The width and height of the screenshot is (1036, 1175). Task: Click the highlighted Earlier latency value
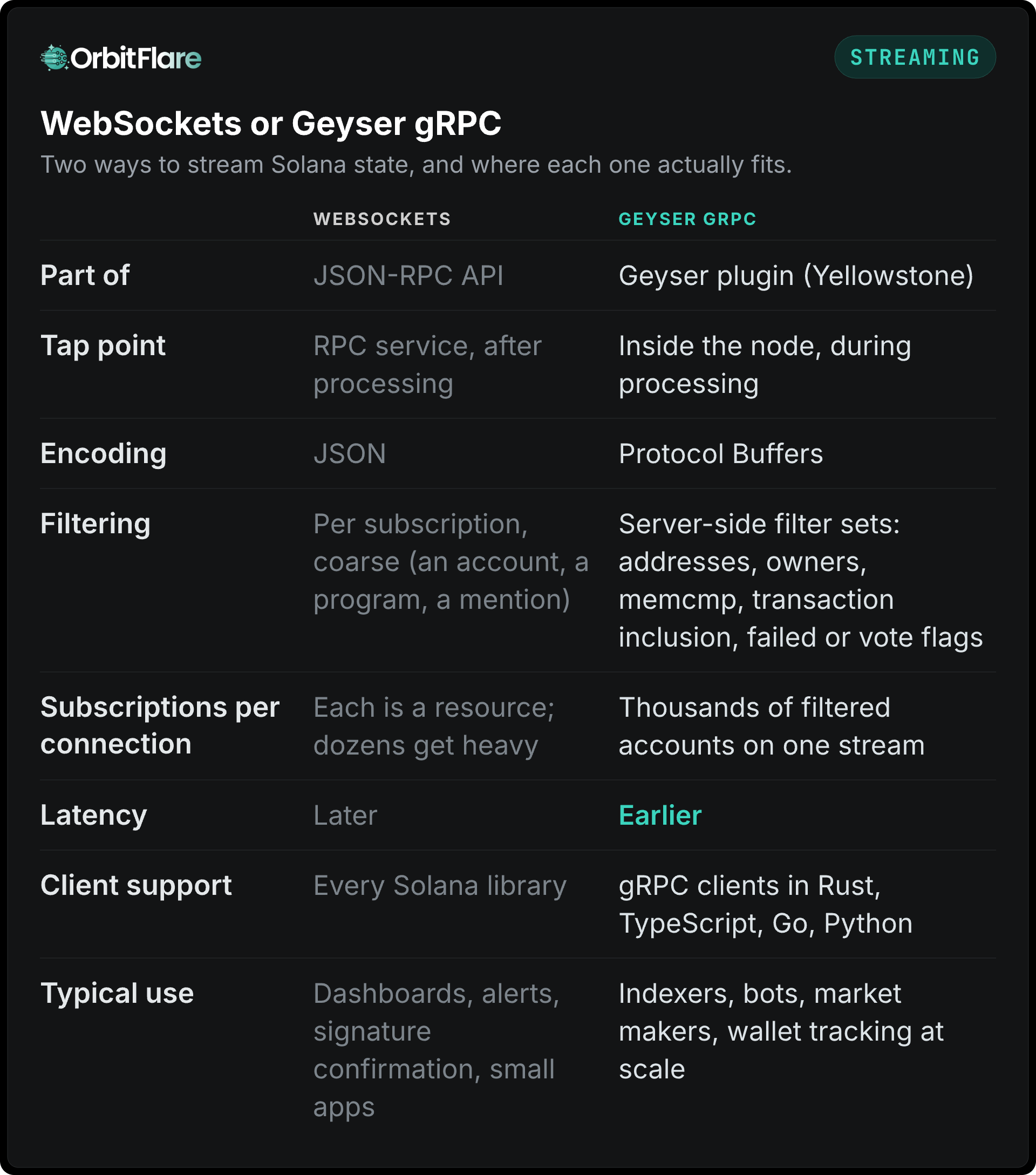660,815
